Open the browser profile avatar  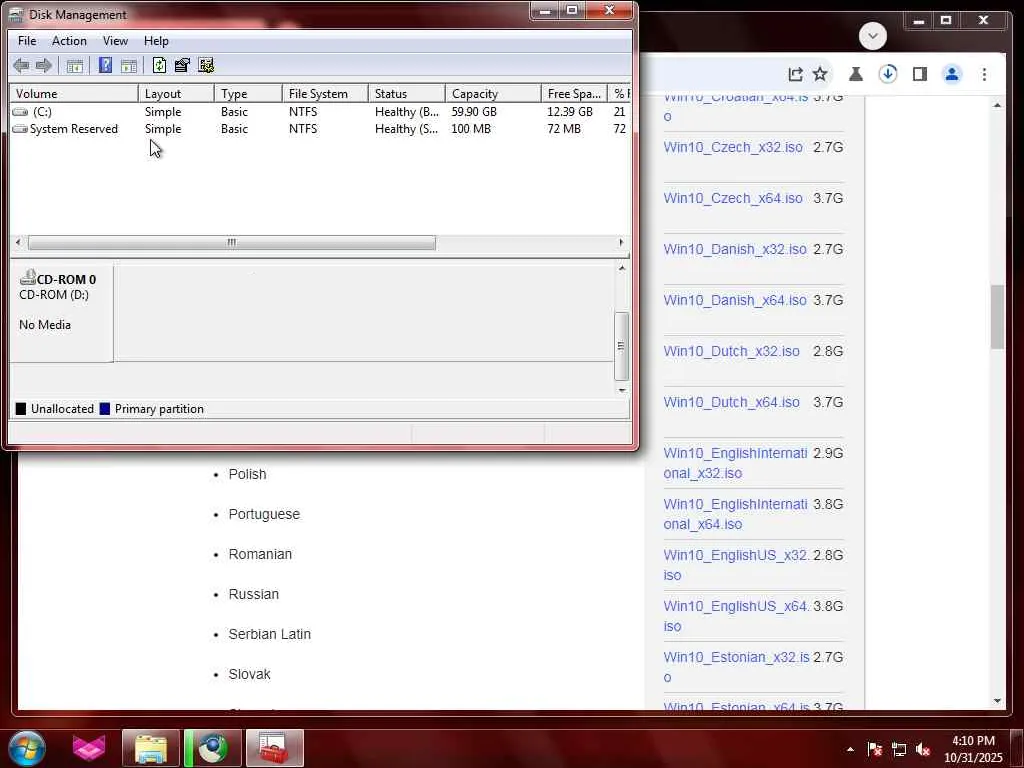[x=952, y=74]
